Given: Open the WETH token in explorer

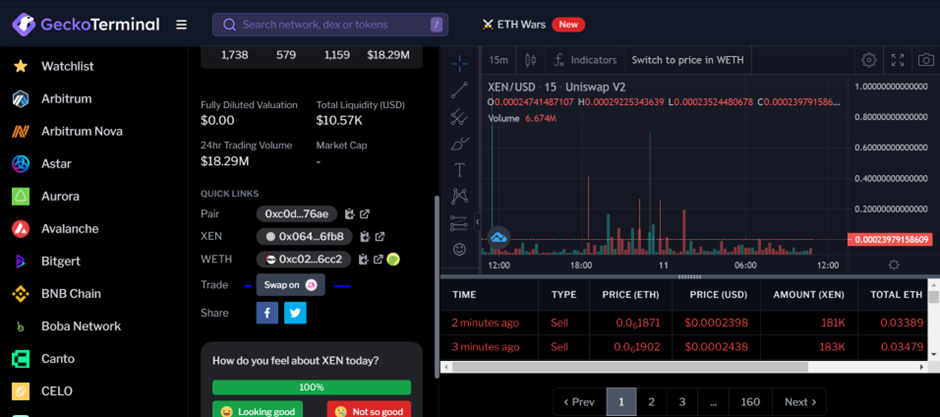Looking at the screenshot, I should pos(378,259).
